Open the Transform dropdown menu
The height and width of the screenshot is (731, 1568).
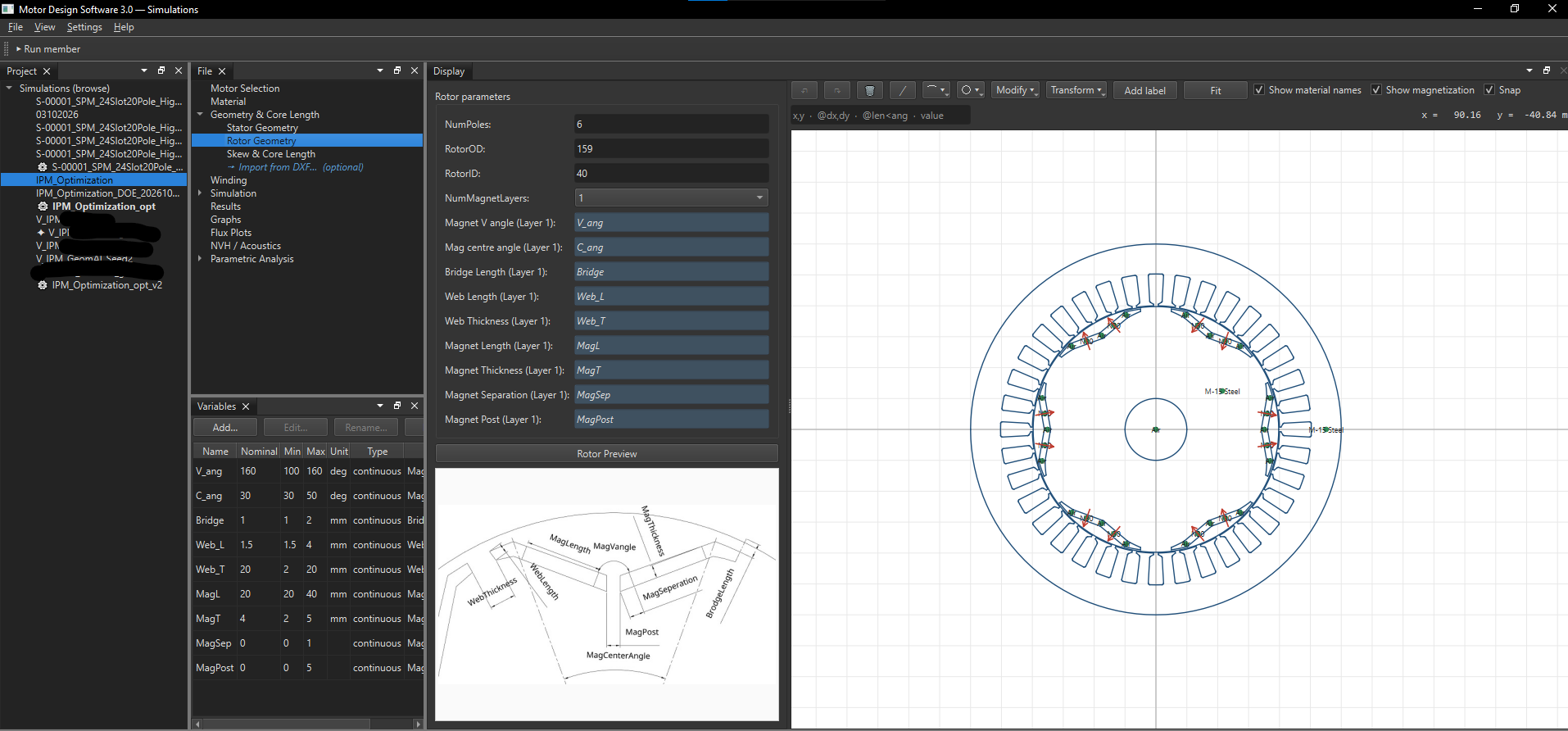[1076, 90]
